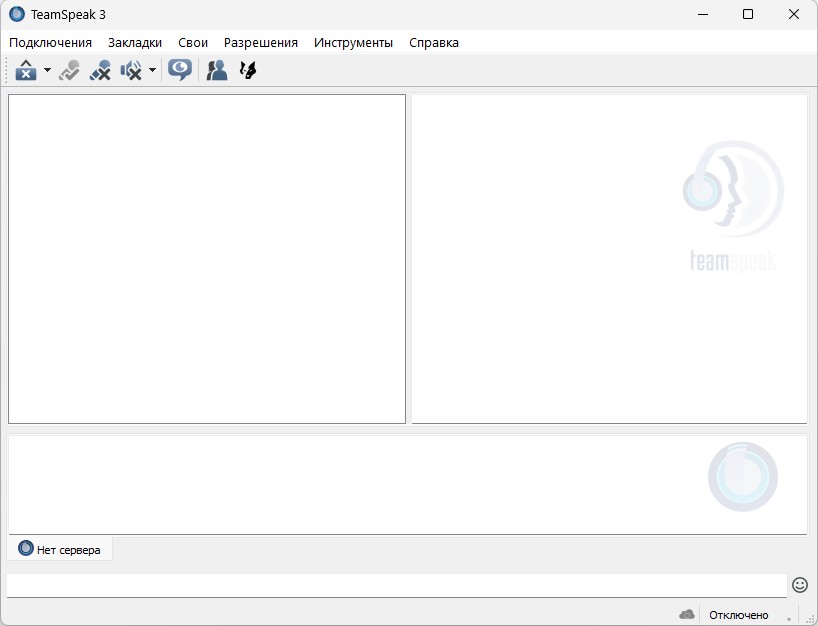
Task: Open the Справка menu
Action: [434, 43]
